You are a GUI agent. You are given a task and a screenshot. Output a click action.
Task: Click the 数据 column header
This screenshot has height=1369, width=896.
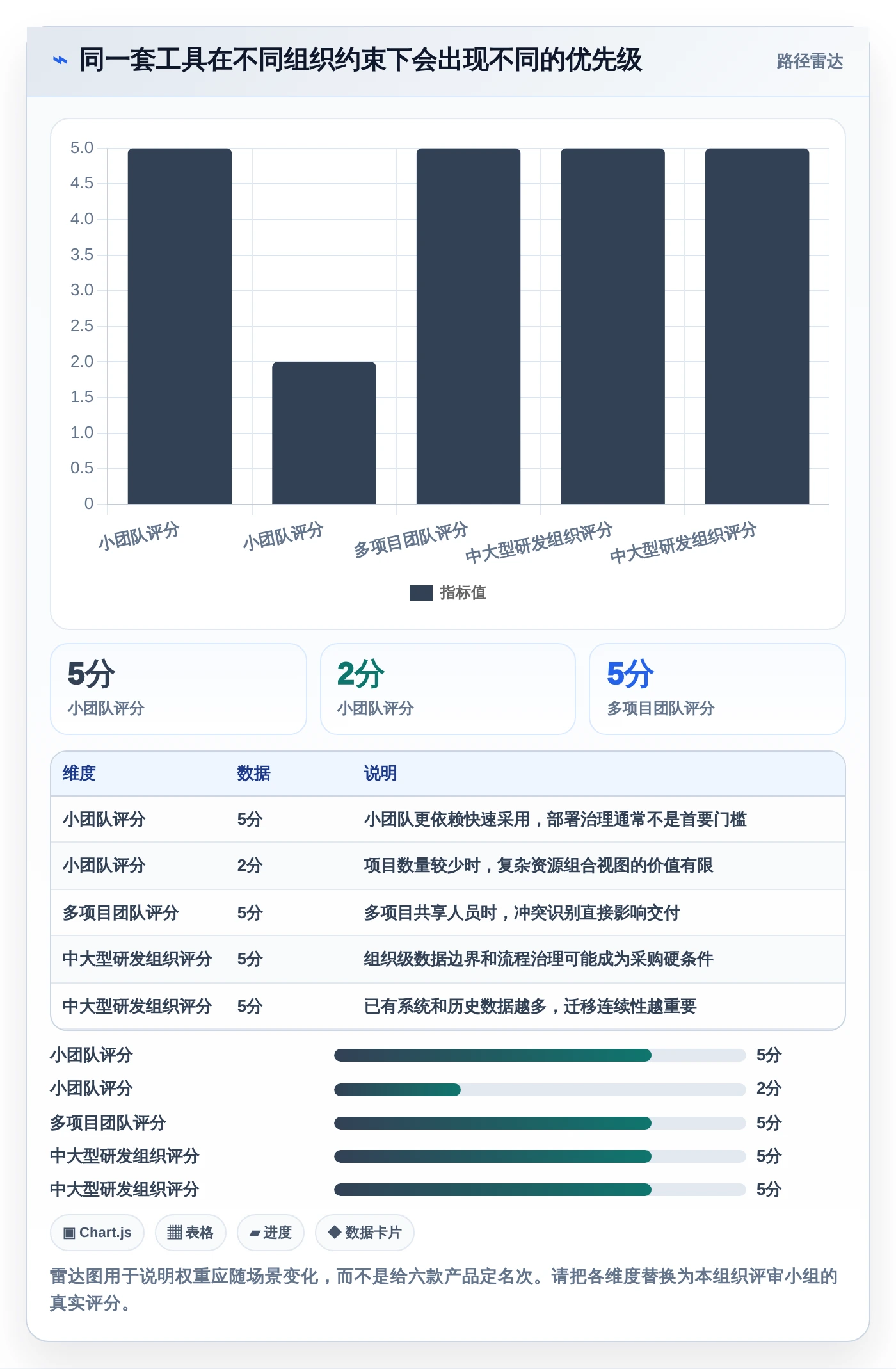pos(253,774)
